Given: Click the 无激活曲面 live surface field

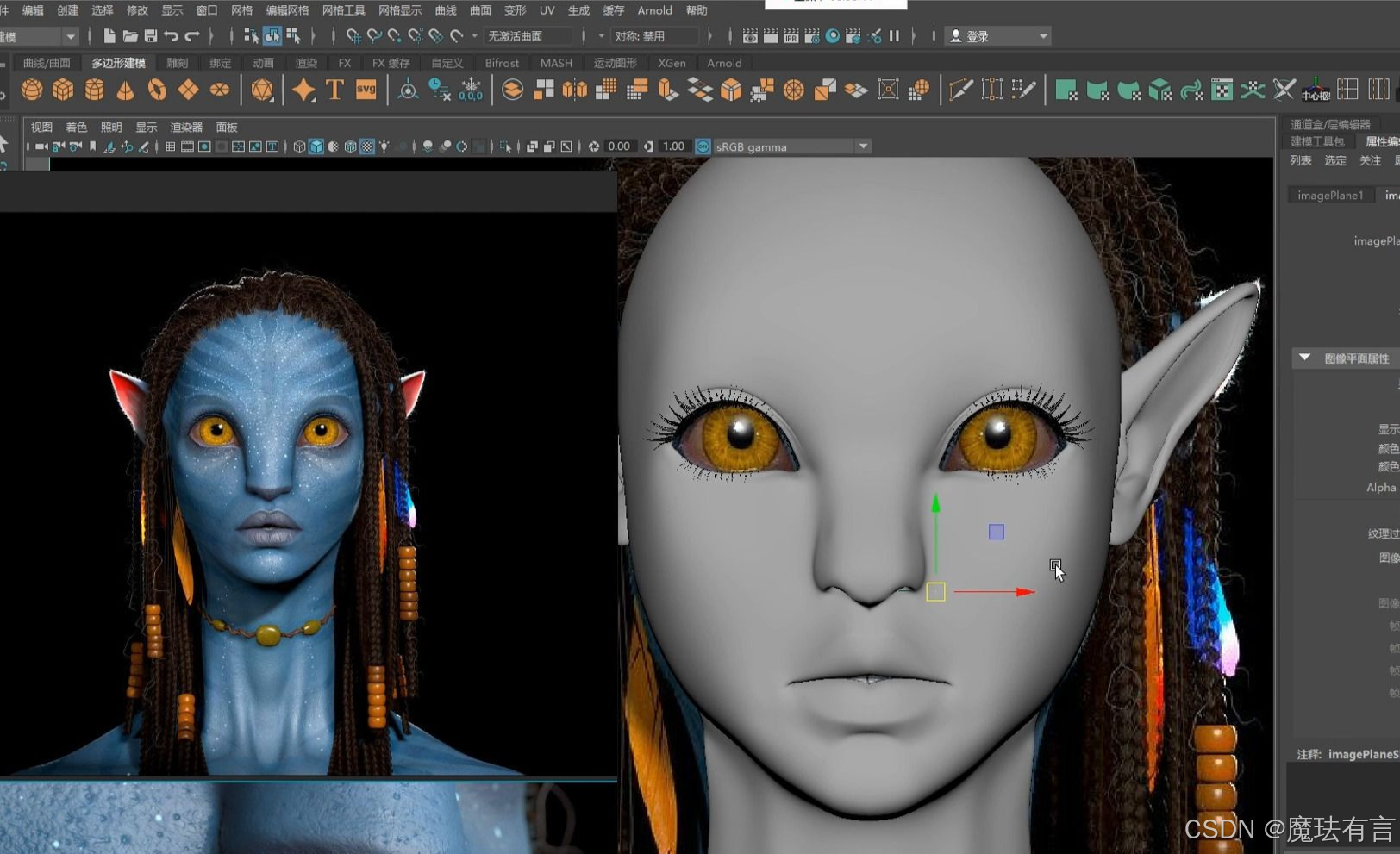Looking at the screenshot, I should pos(528,36).
